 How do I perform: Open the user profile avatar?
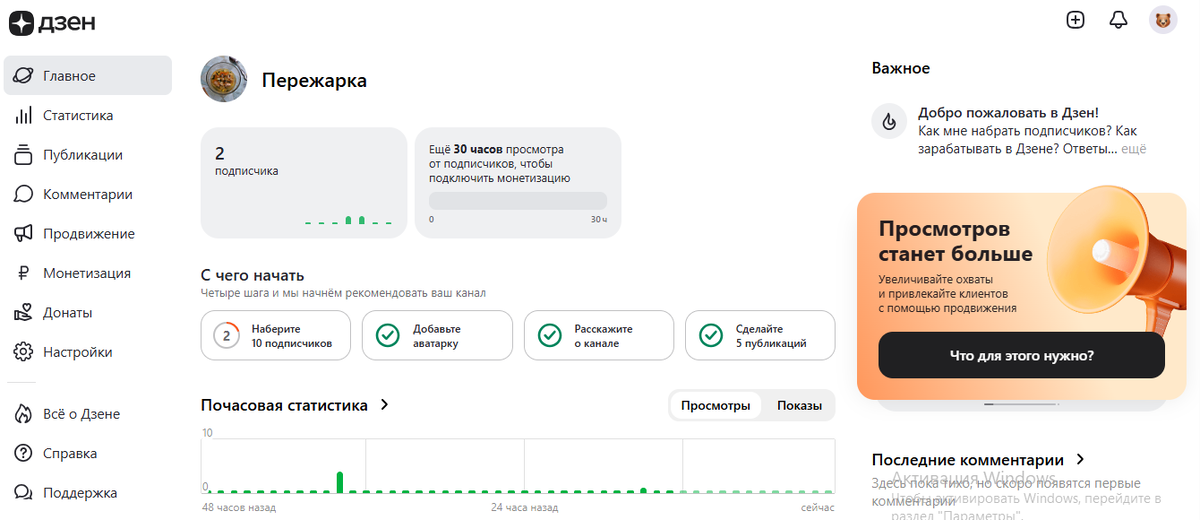click(1163, 20)
